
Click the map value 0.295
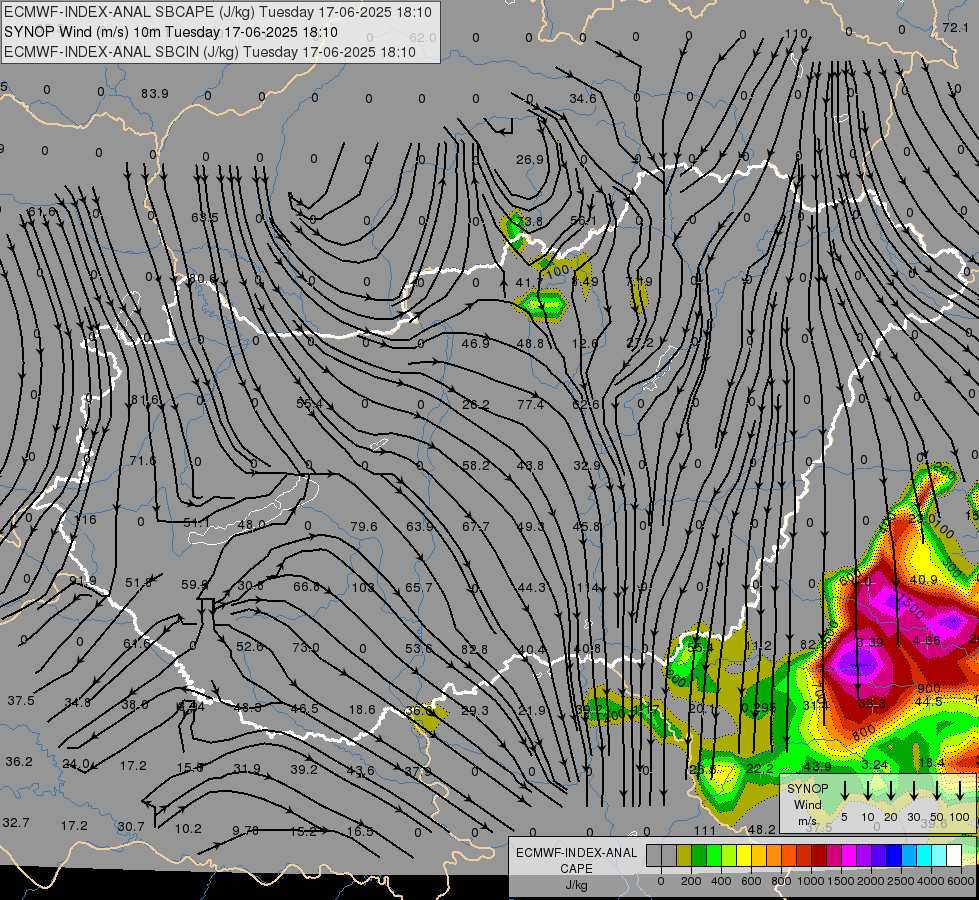(x=759, y=708)
